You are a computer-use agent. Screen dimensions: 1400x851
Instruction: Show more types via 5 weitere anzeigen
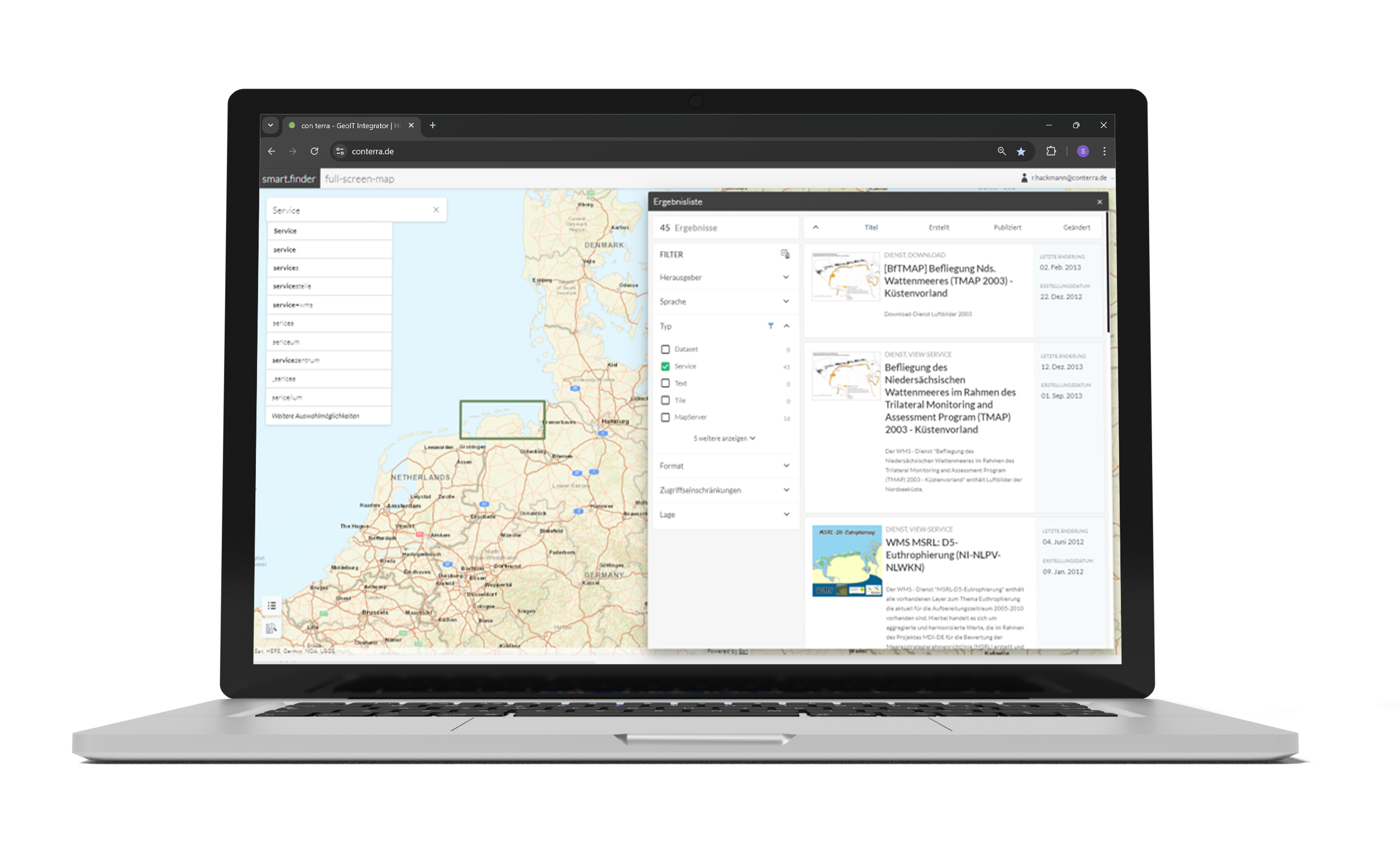(x=724, y=439)
